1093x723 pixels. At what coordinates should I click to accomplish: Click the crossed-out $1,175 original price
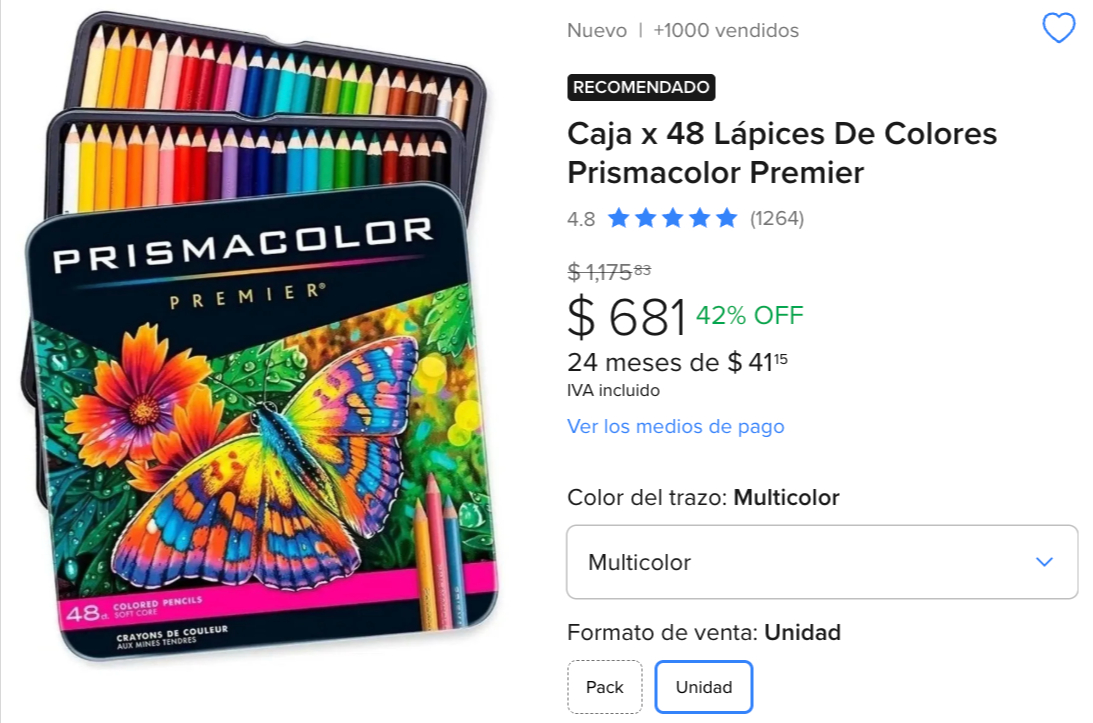click(x=609, y=272)
